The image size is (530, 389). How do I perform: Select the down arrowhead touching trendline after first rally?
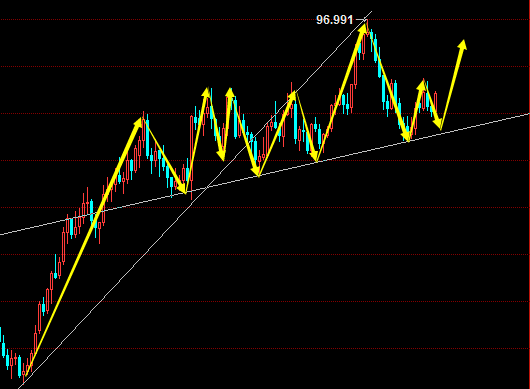183,188
